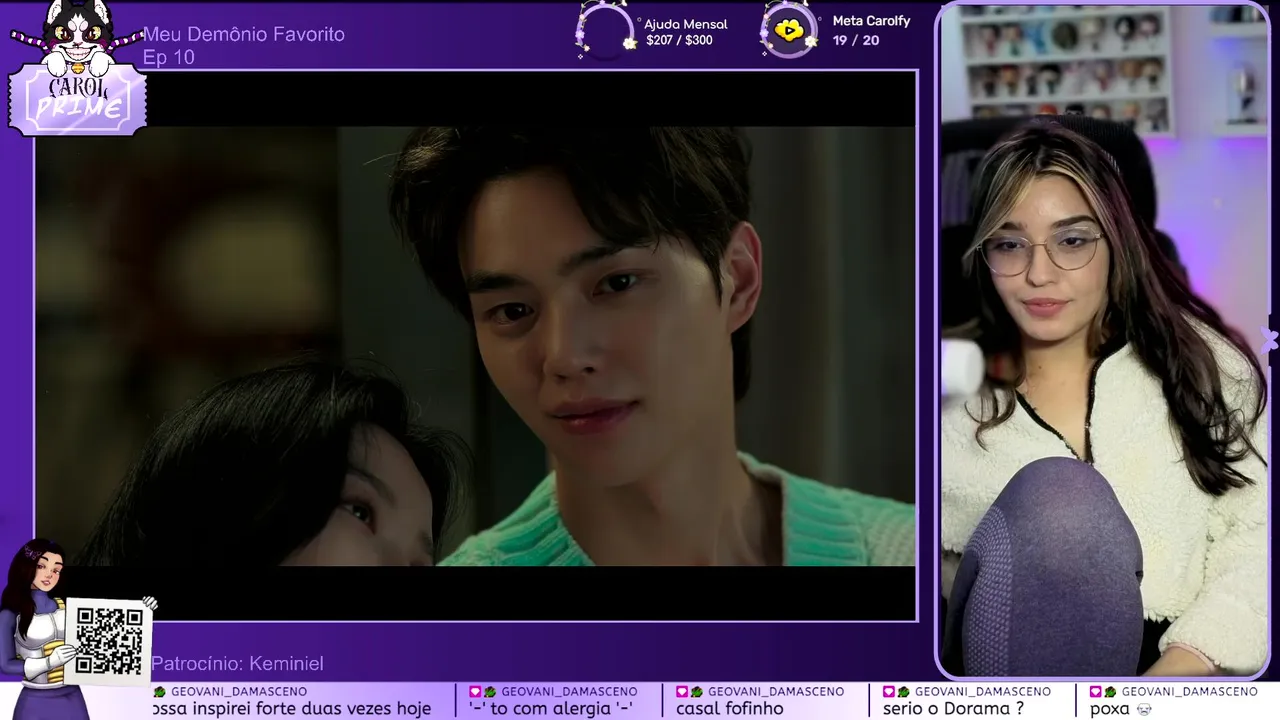Click the emoji after 'poxa' message
Image resolution: width=1280 pixels, height=720 pixels.
coord(1144,709)
